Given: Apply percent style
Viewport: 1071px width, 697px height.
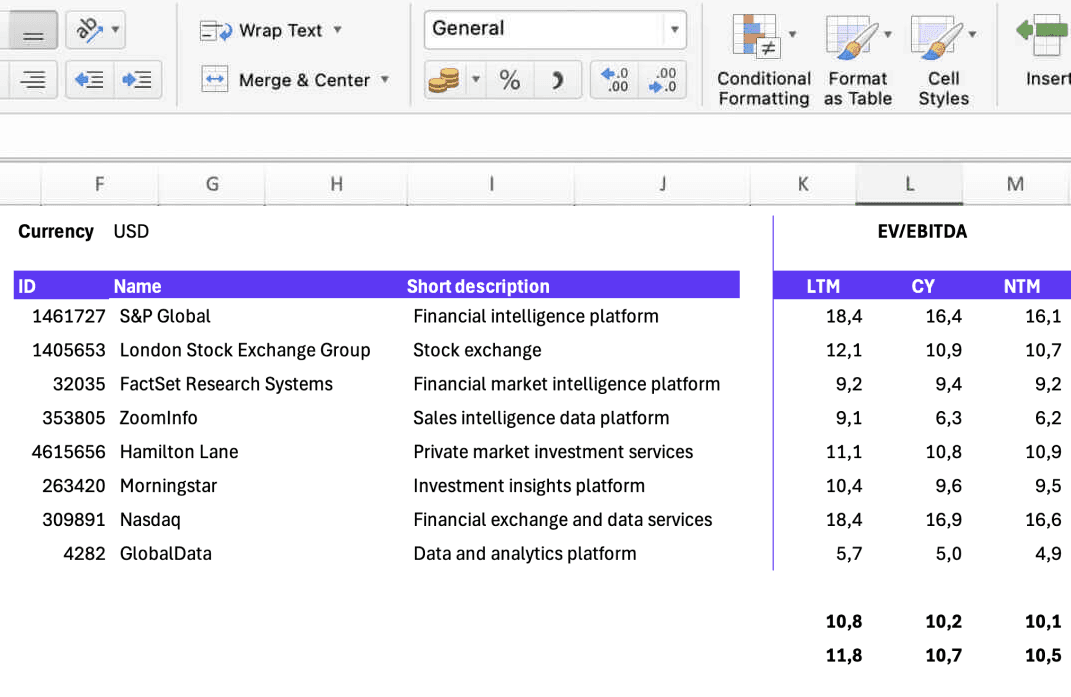Looking at the screenshot, I should (510, 80).
